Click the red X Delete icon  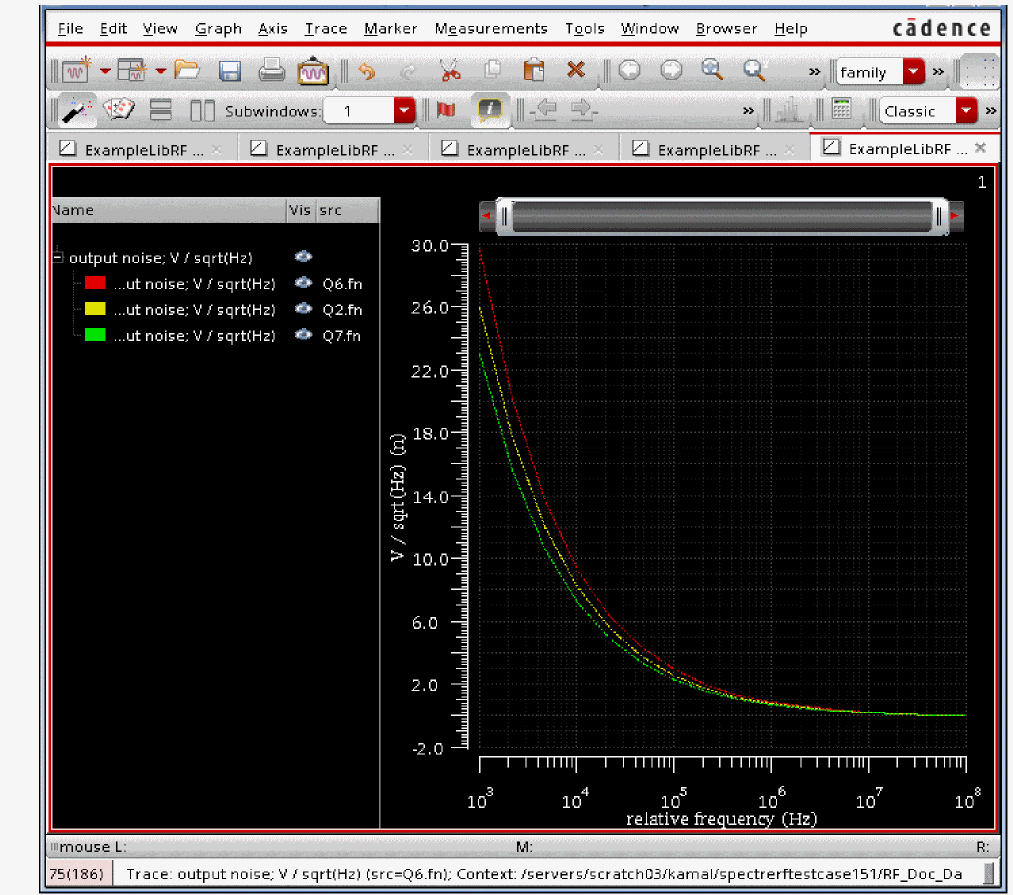576,71
